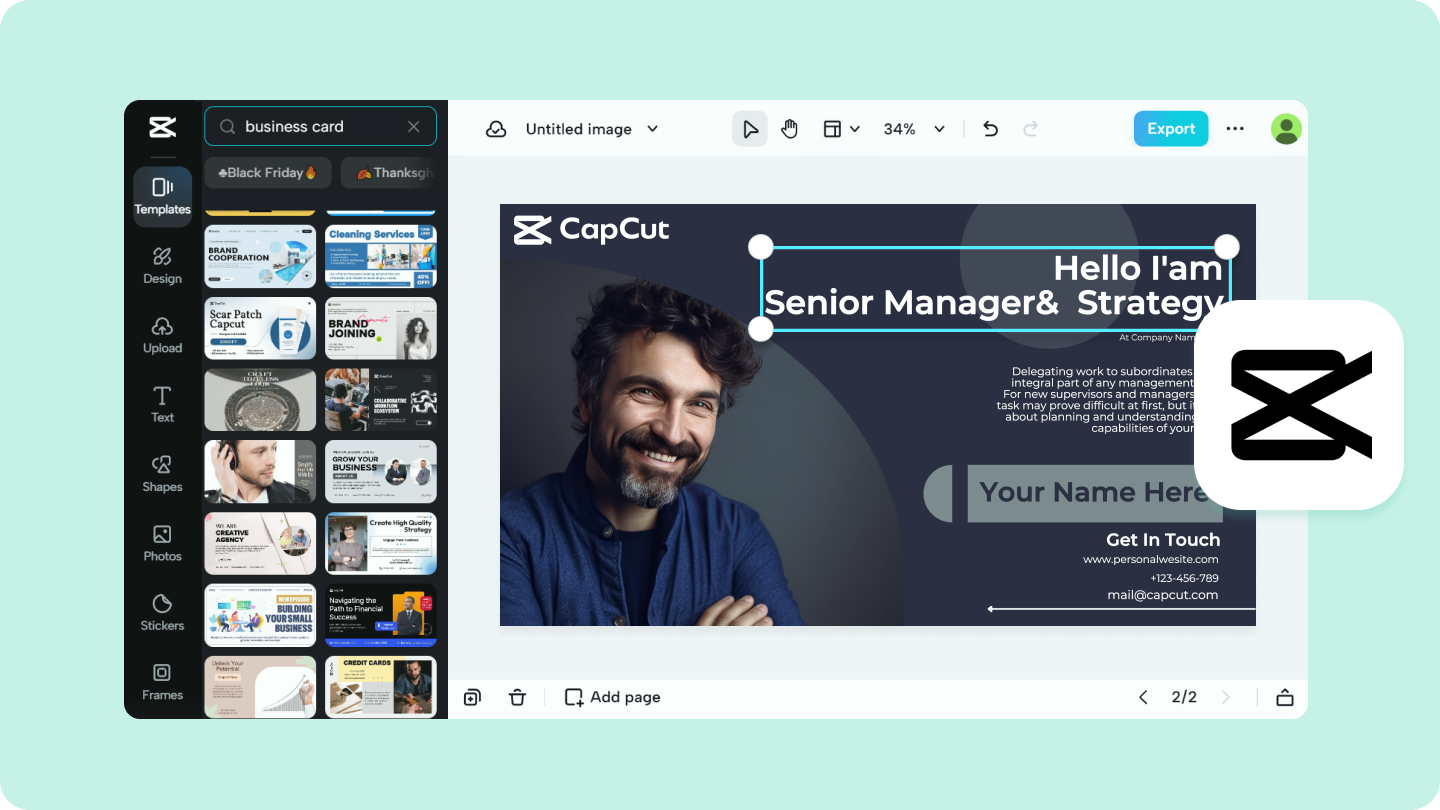Choose the Collaborative Workflow Ecosystem template
Image resolution: width=1440 pixels, height=810 pixels.
[x=381, y=400]
